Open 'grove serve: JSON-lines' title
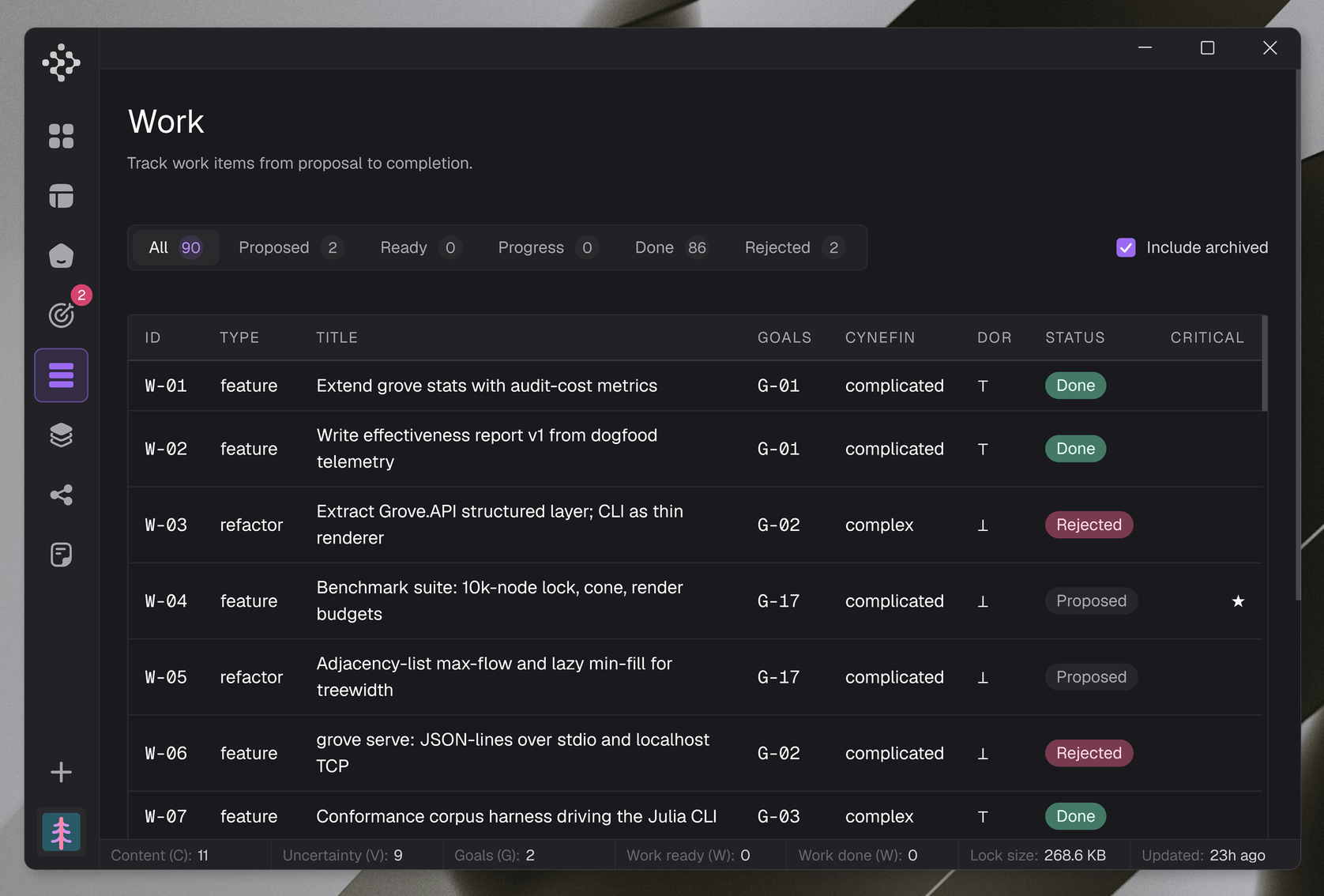 (513, 753)
